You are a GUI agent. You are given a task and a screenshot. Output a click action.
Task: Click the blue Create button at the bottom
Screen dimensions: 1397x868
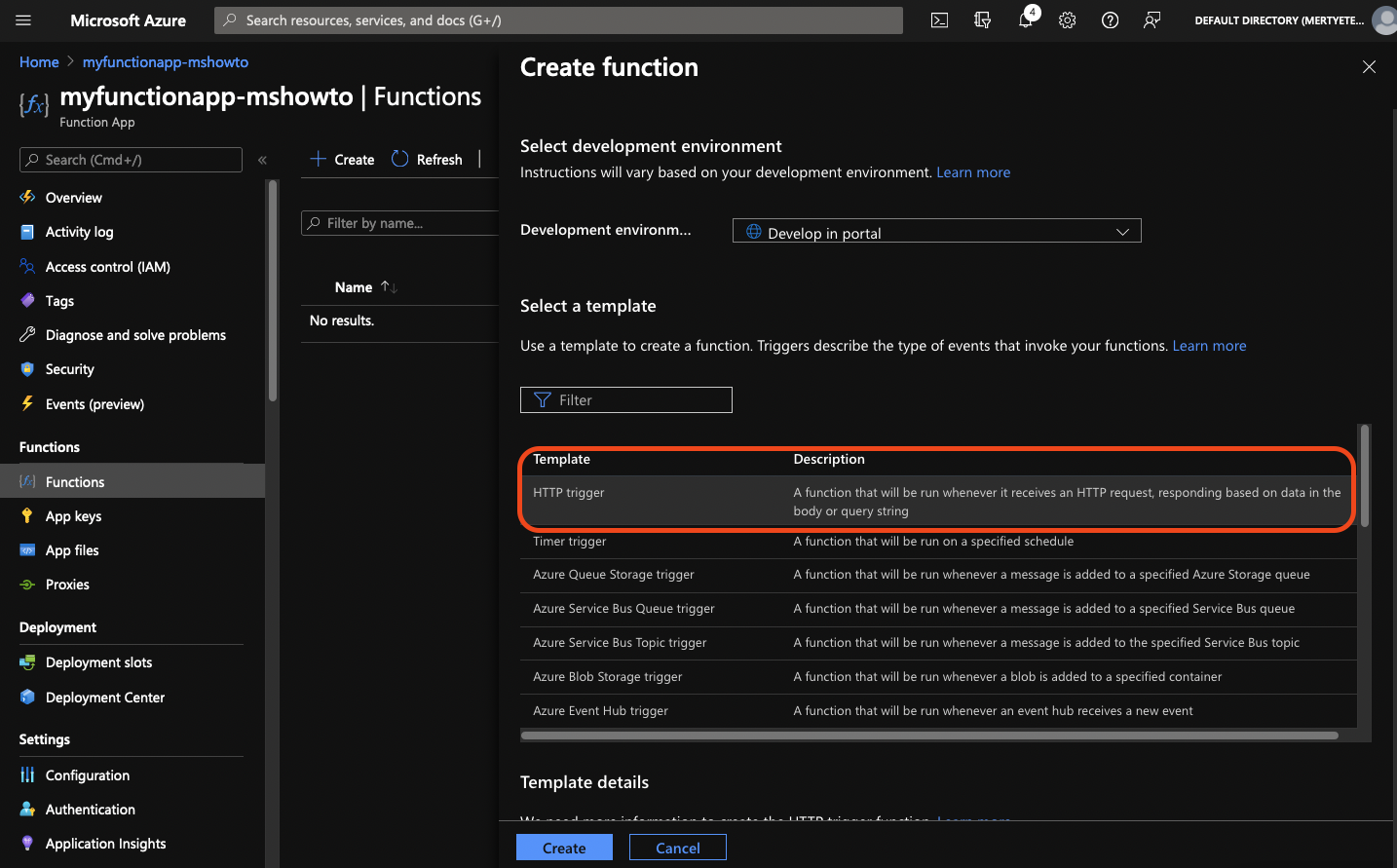tap(564, 848)
